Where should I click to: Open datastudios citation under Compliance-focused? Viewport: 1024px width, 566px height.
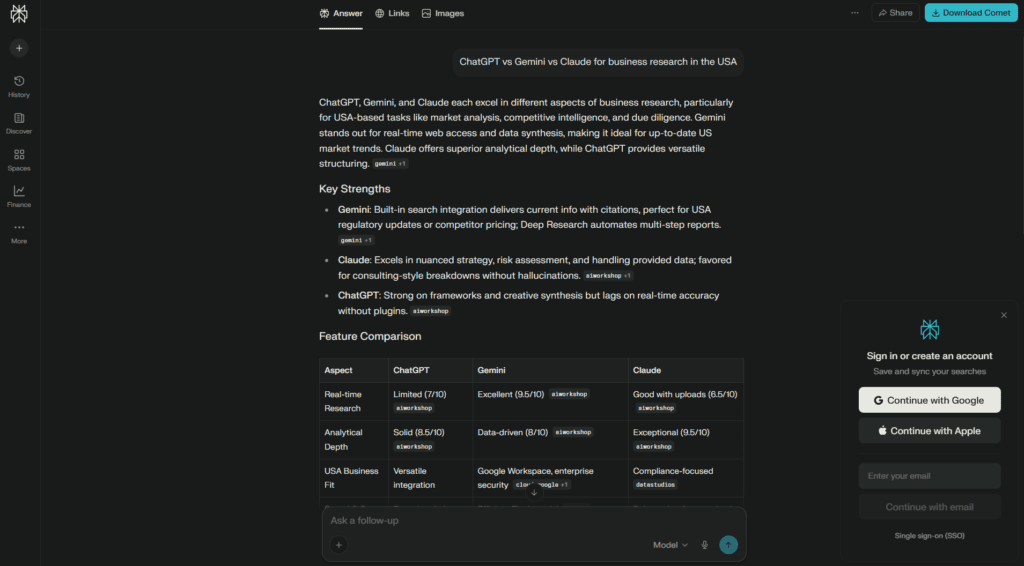tap(655, 485)
